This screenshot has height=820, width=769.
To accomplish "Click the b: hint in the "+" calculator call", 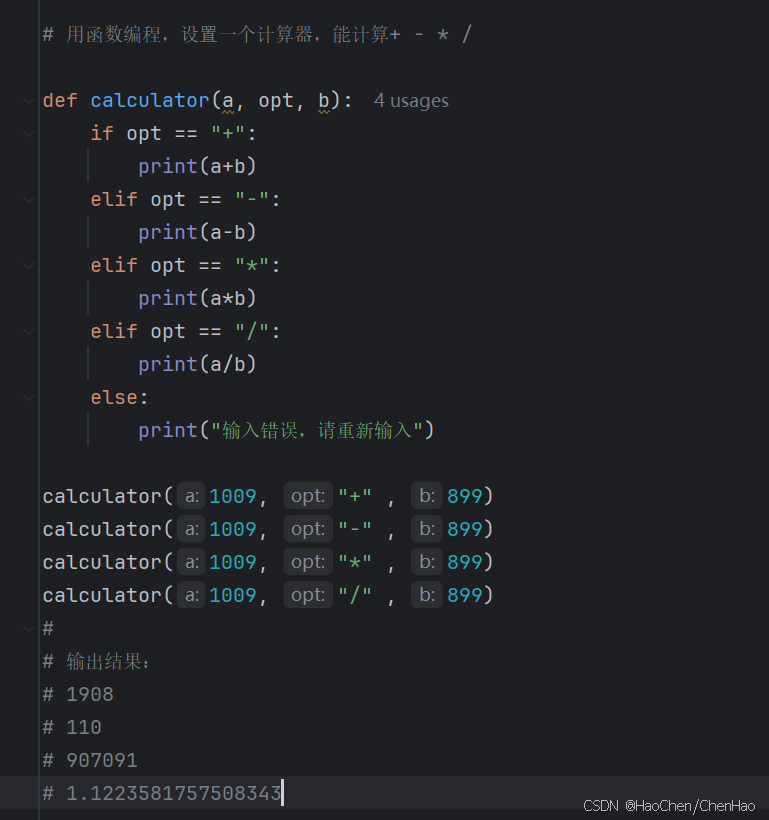I will [x=427, y=496].
